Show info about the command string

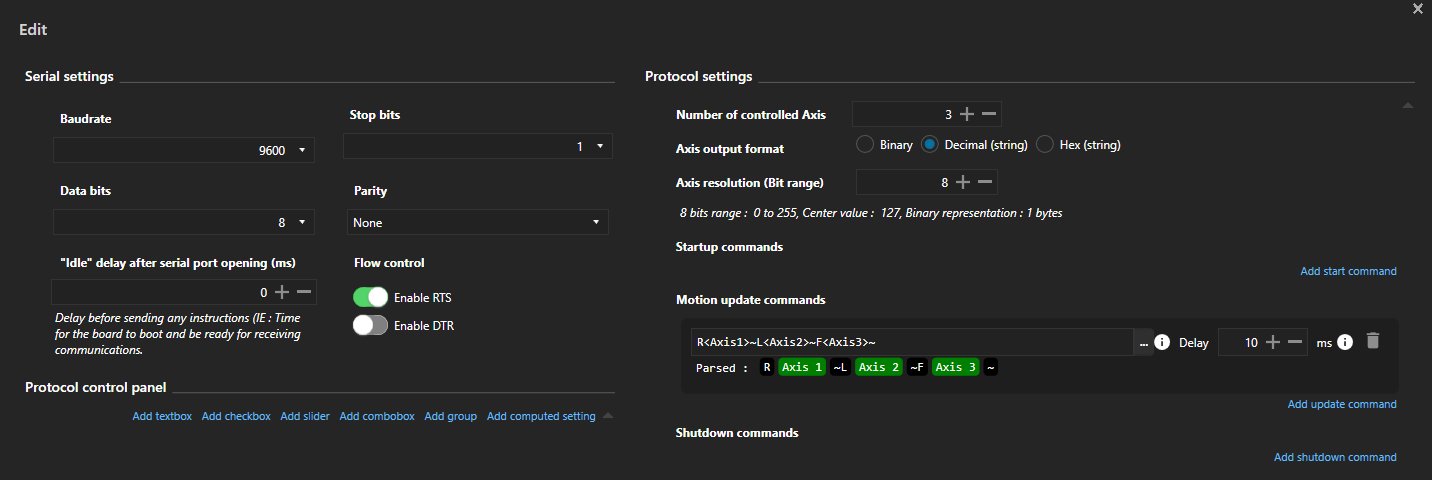click(1162, 342)
